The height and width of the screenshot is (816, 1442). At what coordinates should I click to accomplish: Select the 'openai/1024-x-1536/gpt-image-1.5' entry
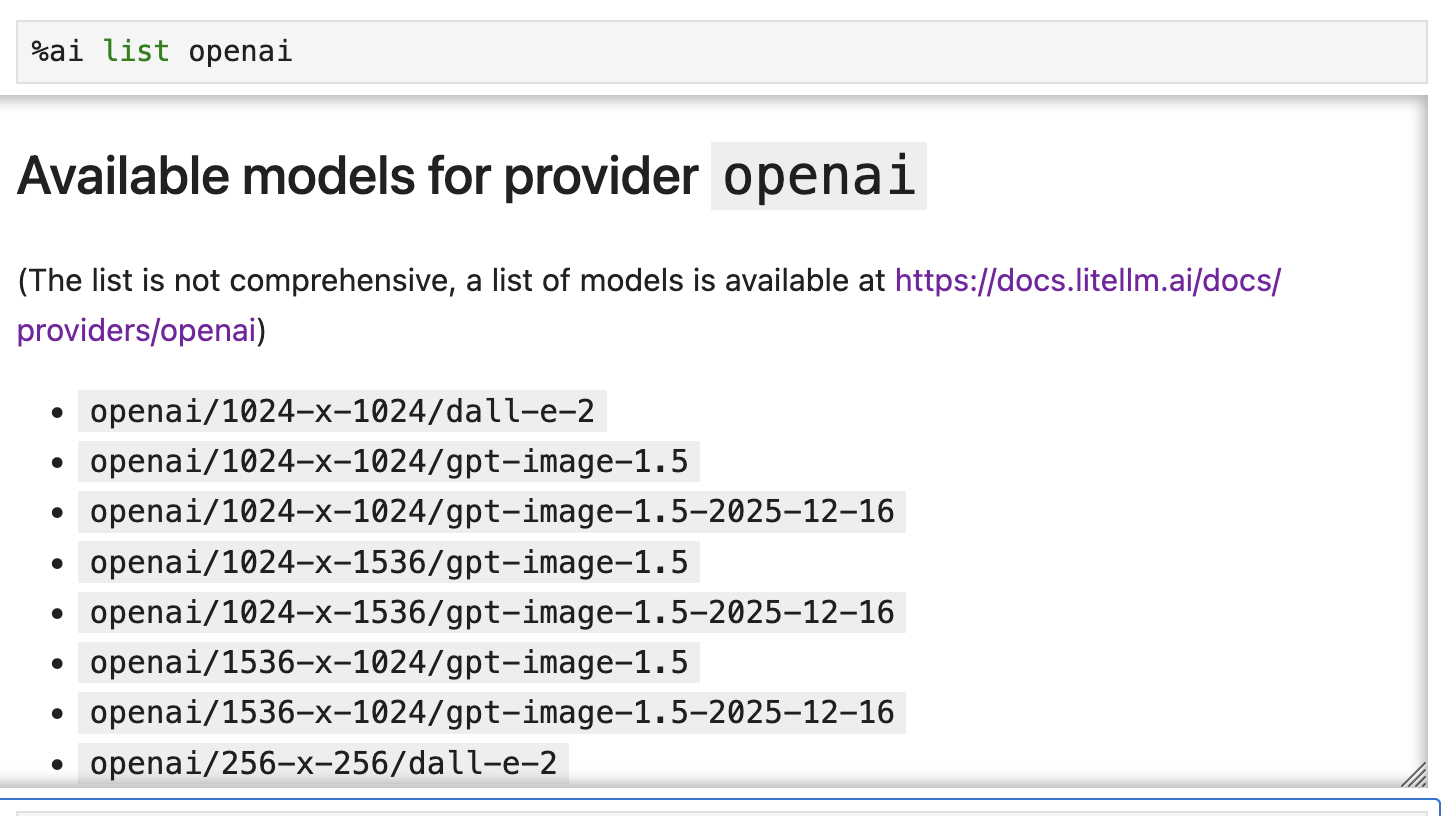389,562
